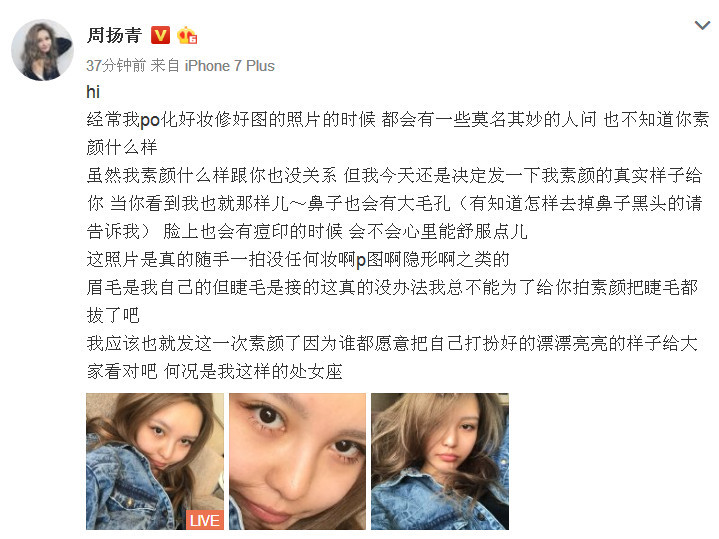The image size is (719, 539).
Task: Open the 周扬青 username link
Action: coord(114,35)
